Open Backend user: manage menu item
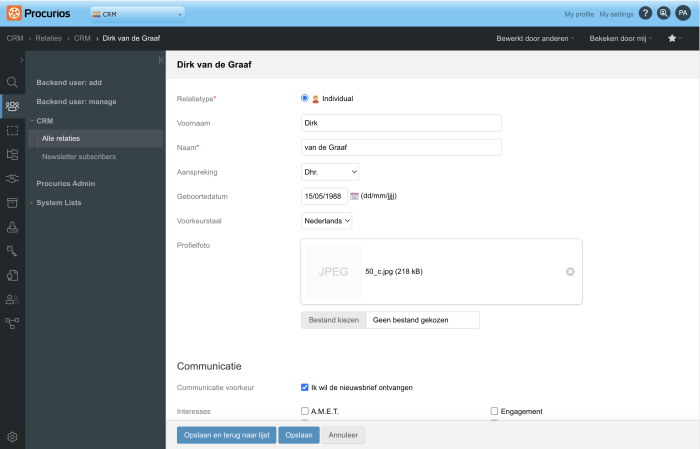The height and width of the screenshot is (449, 700). pyautogui.click(x=76, y=102)
